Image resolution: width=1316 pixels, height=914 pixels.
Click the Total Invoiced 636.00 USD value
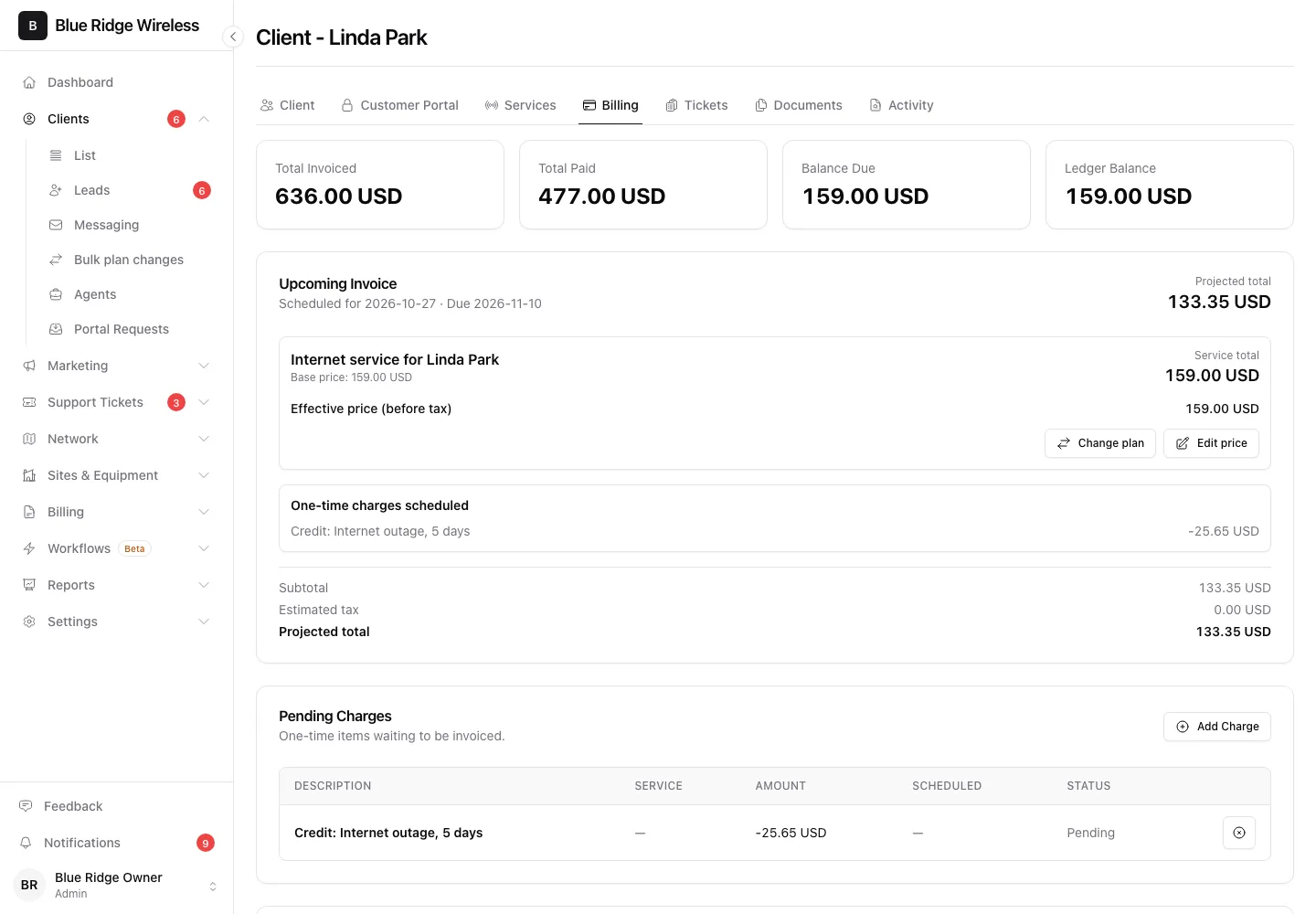pyautogui.click(x=338, y=197)
